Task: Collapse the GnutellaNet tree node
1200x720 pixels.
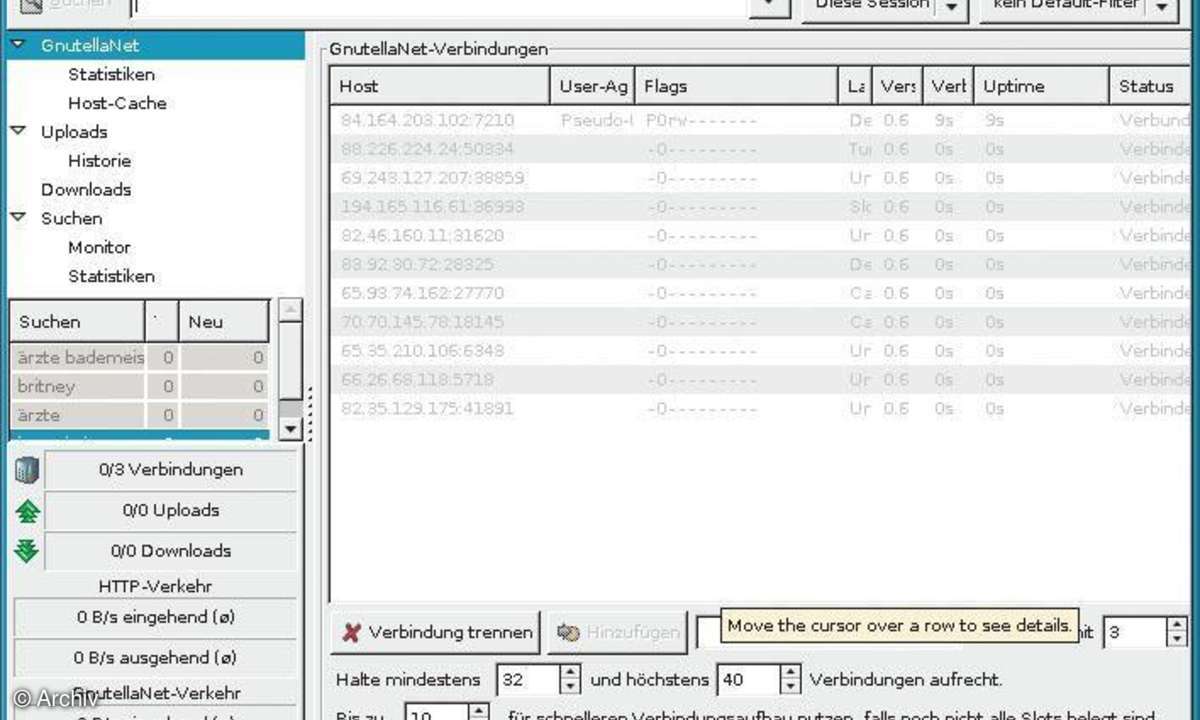Action: pyautogui.click(x=18, y=44)
